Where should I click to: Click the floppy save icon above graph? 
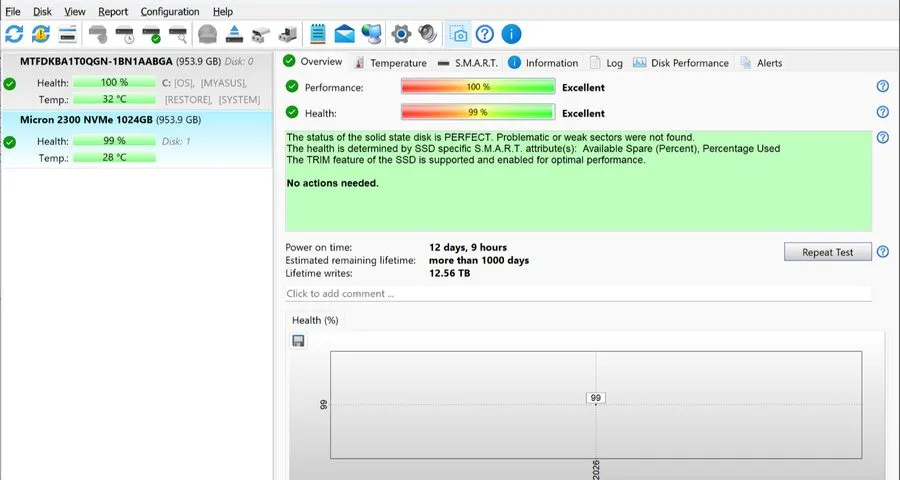[298, 341]
